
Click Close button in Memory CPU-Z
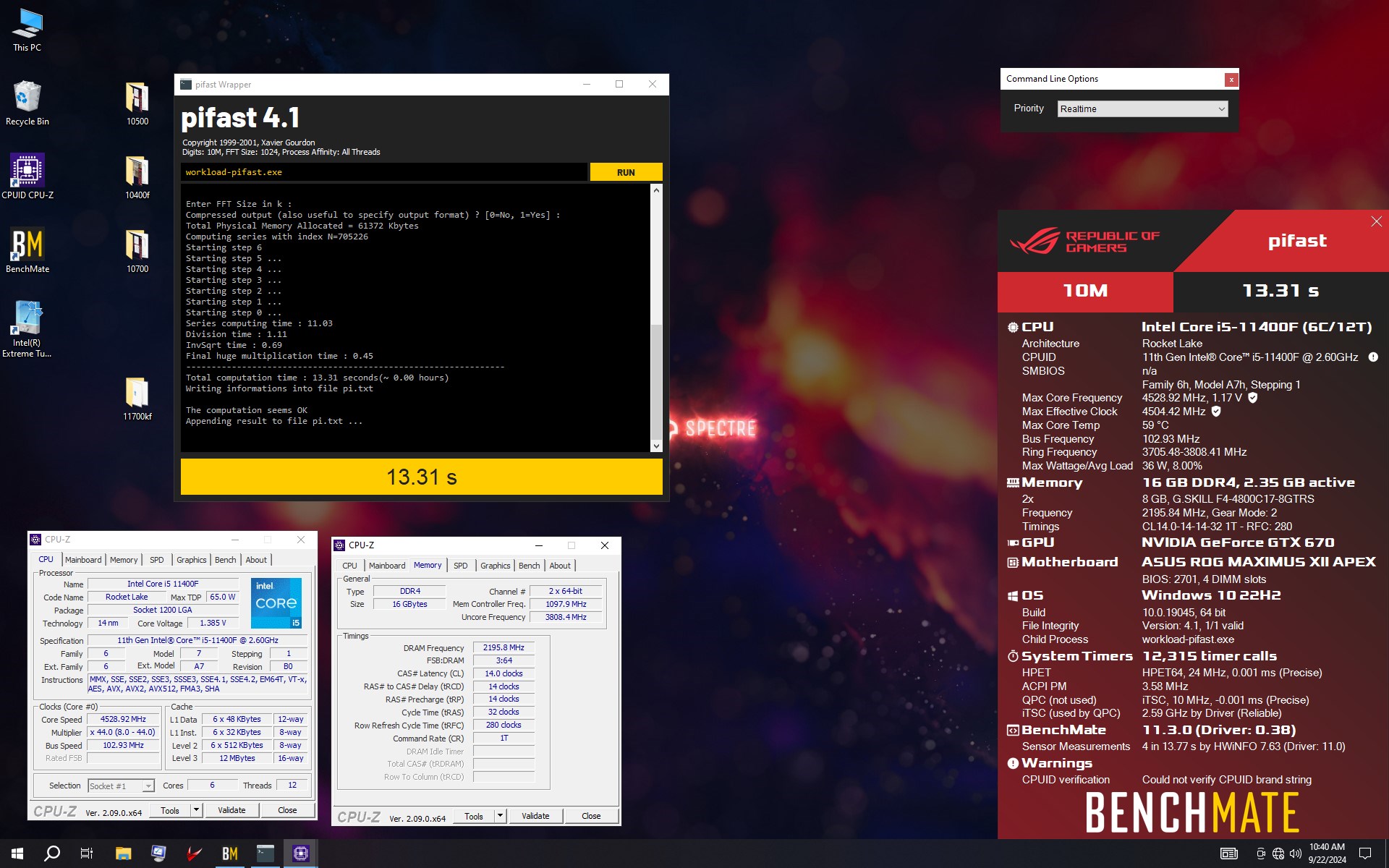point(591,816)
